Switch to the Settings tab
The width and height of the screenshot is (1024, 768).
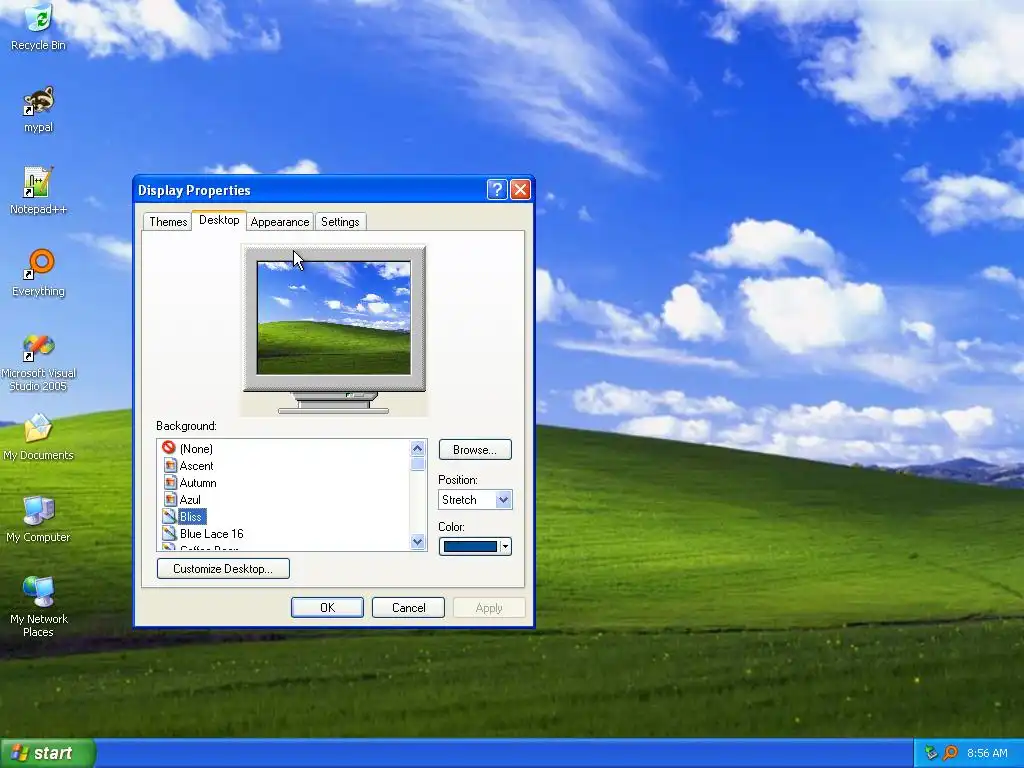[340, 221]
